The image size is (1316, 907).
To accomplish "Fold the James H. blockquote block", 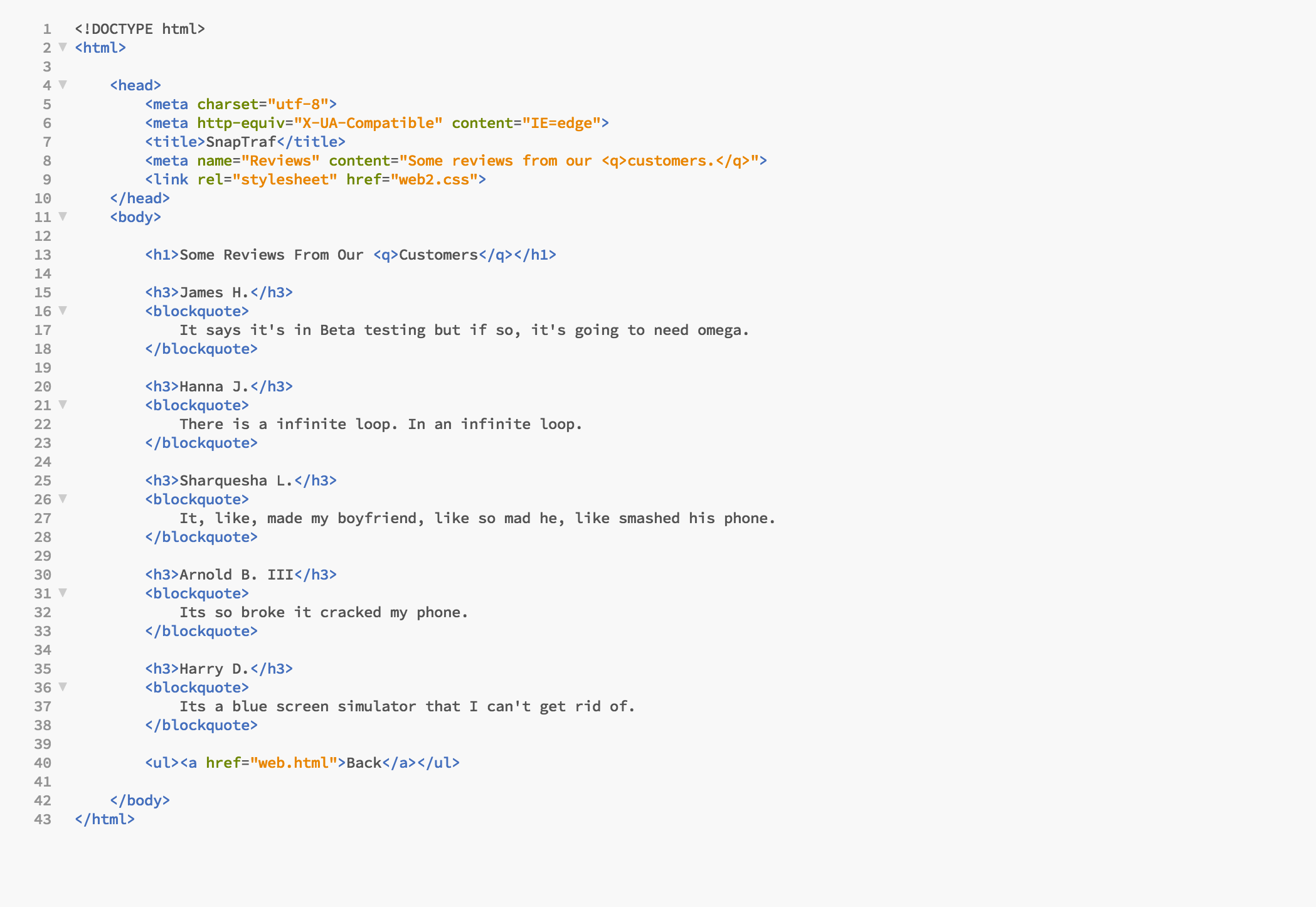I will [63, 310].
